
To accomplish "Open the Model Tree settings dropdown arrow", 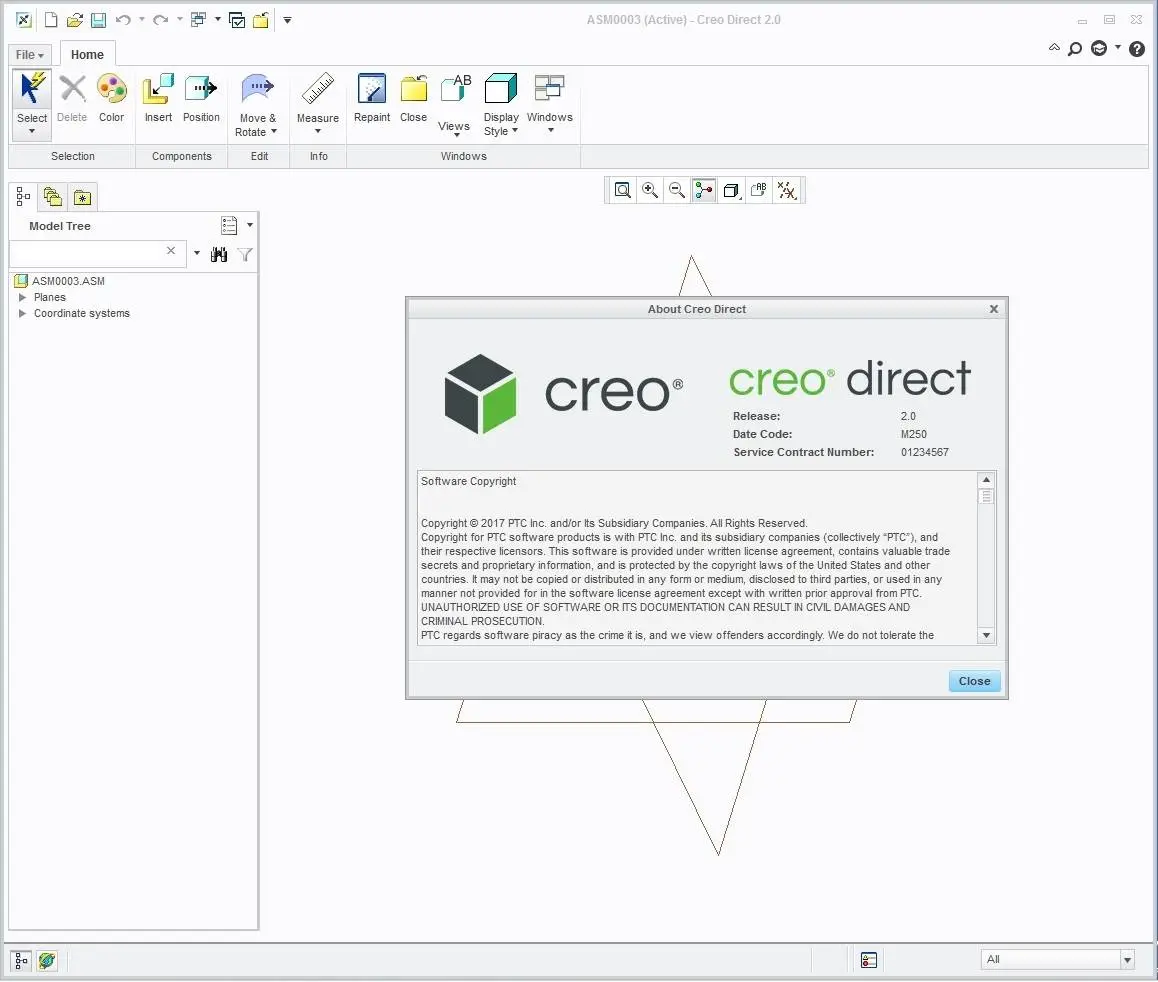I will pyautogui.click(x=250, y=225).
